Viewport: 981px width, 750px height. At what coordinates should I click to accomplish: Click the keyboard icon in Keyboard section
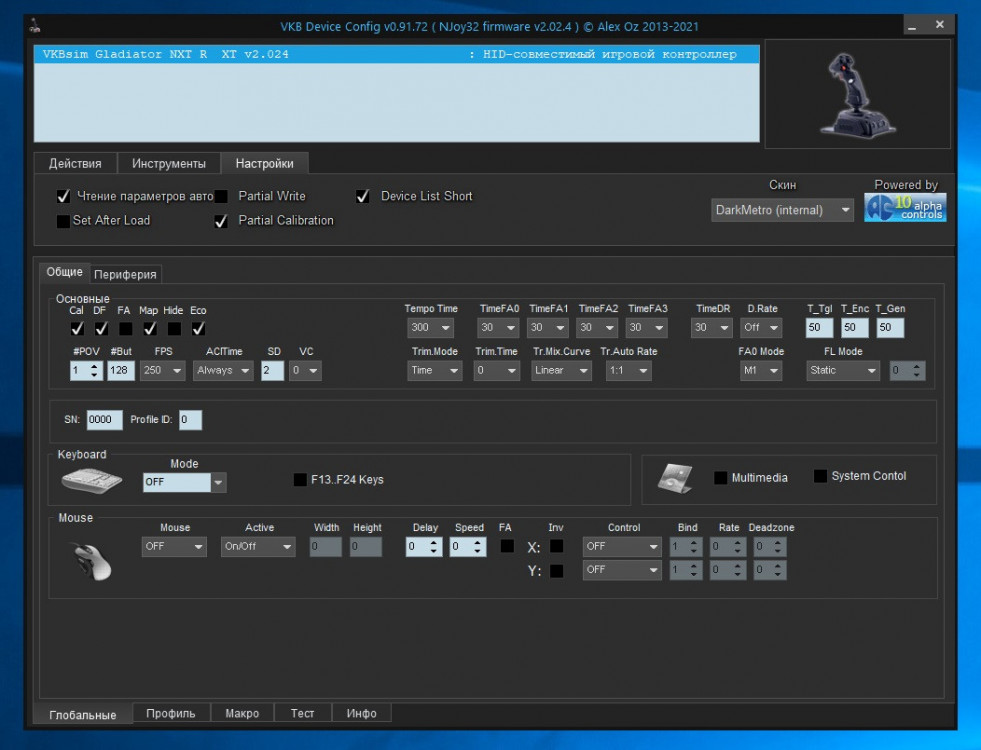[92, 482]
